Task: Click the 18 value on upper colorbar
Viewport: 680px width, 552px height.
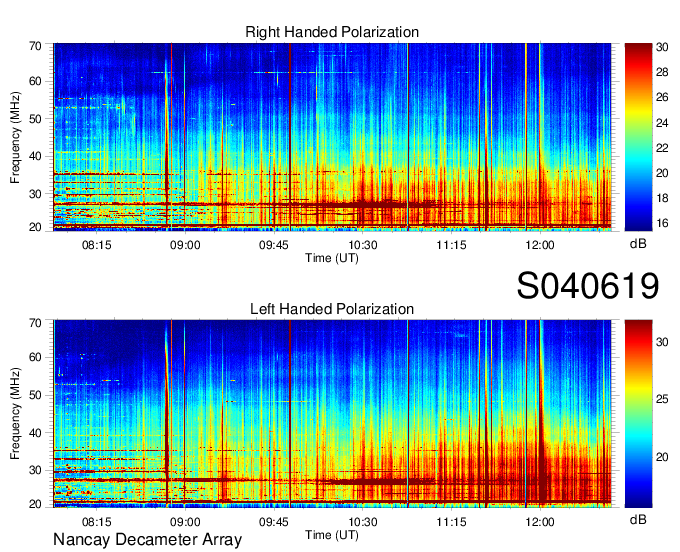Action: tap(662, 199)
